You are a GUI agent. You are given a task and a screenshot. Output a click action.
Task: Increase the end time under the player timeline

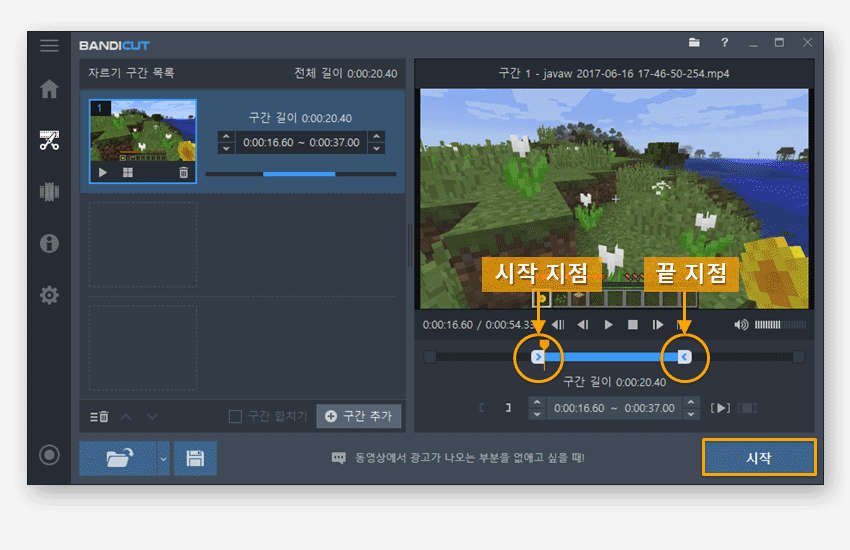[x=691, y=402]
